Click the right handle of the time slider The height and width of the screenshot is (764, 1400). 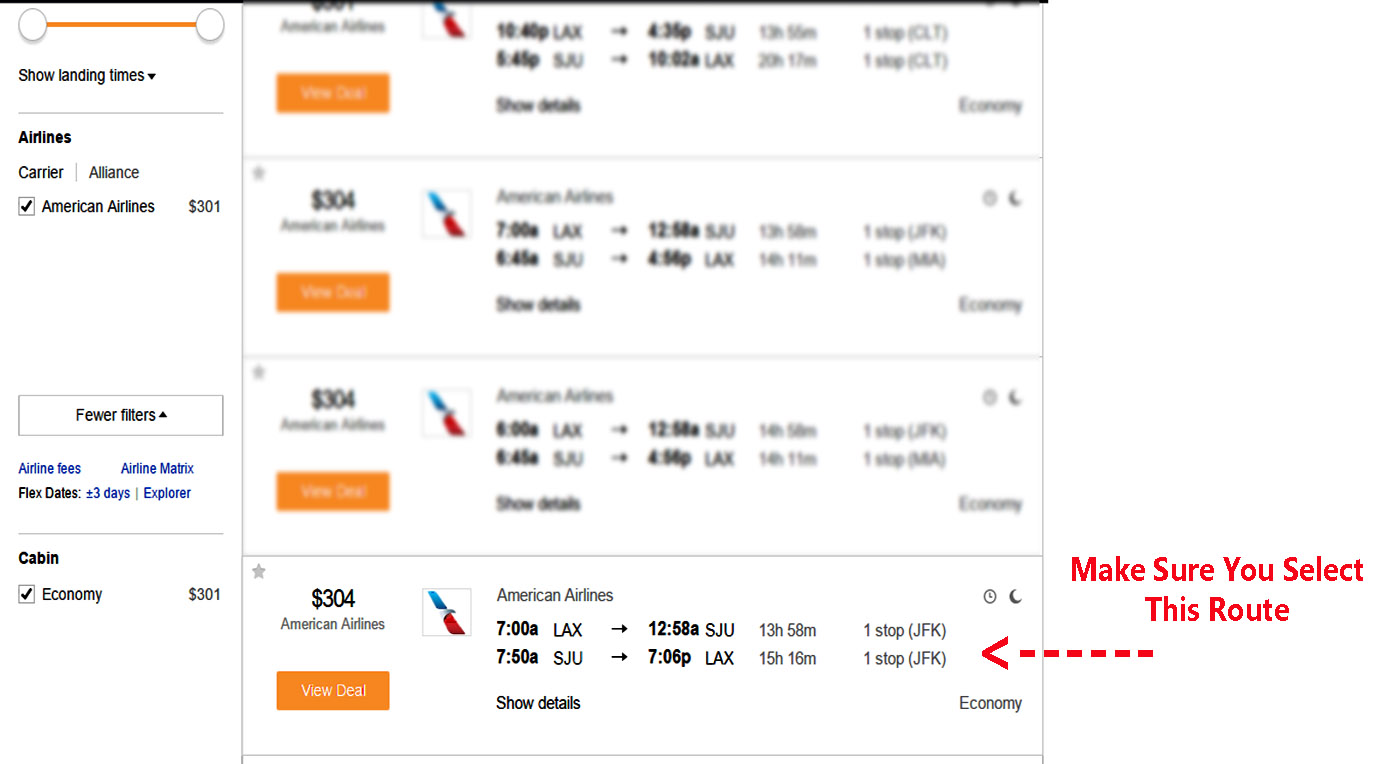pos(210,25)
